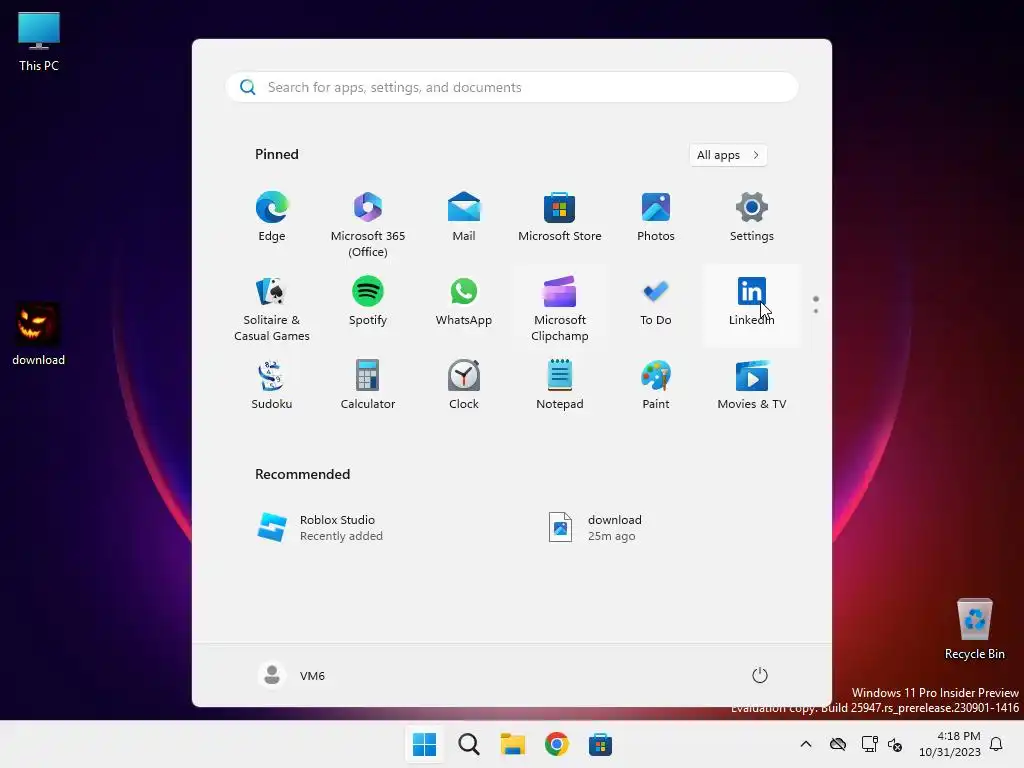1024x768 pixels.
Task: Open Microsoft Store on the taskbar
Action: (600, 744)
